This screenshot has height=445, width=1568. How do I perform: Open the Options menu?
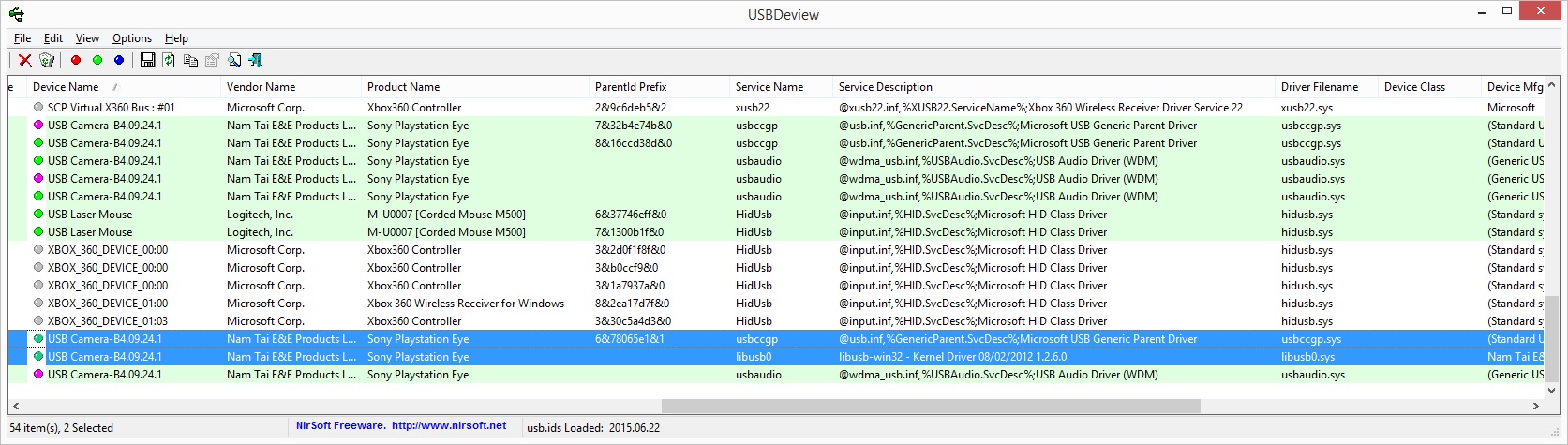[x=132, y=38]
